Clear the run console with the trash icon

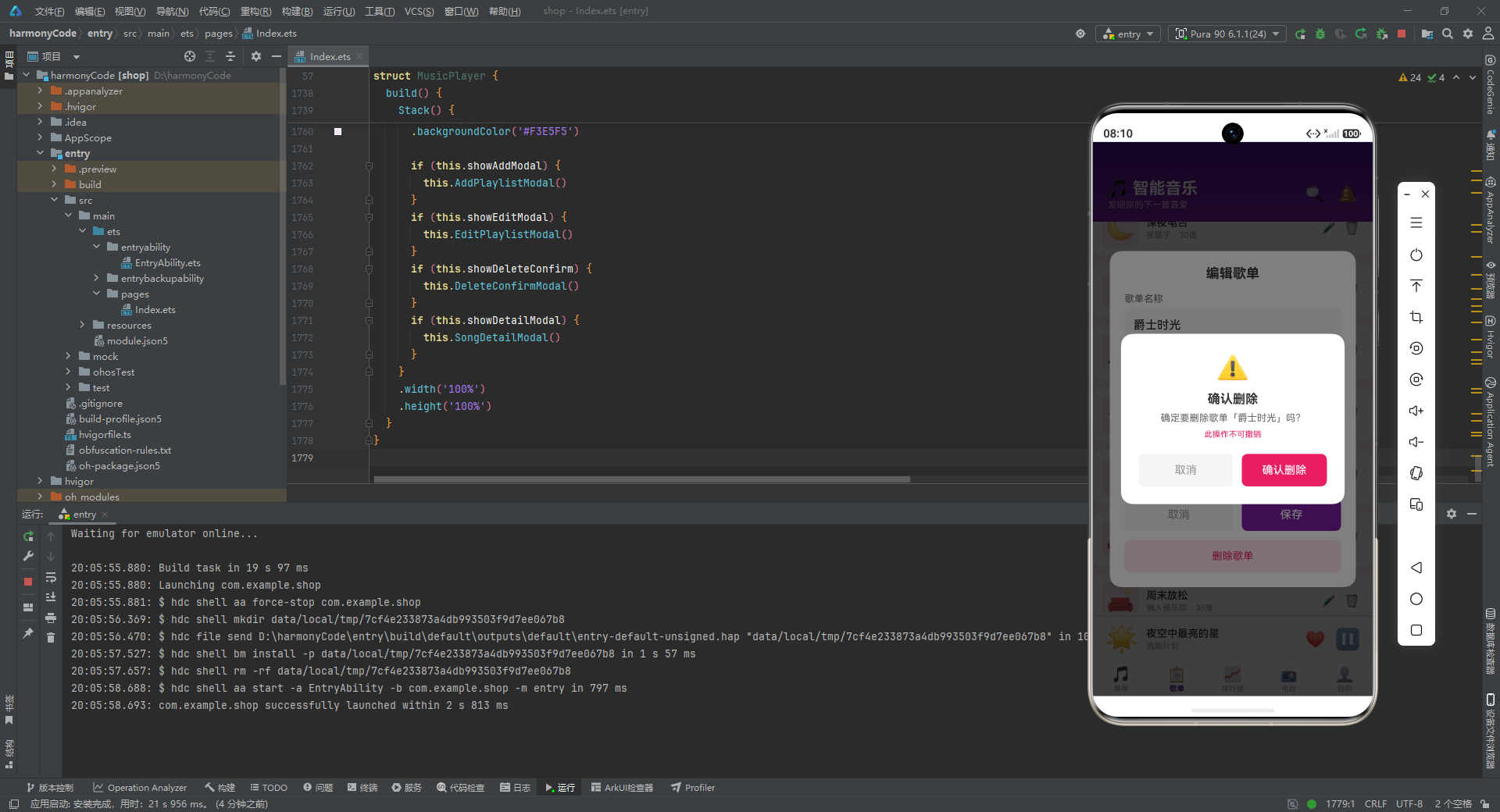coord(51,638)
